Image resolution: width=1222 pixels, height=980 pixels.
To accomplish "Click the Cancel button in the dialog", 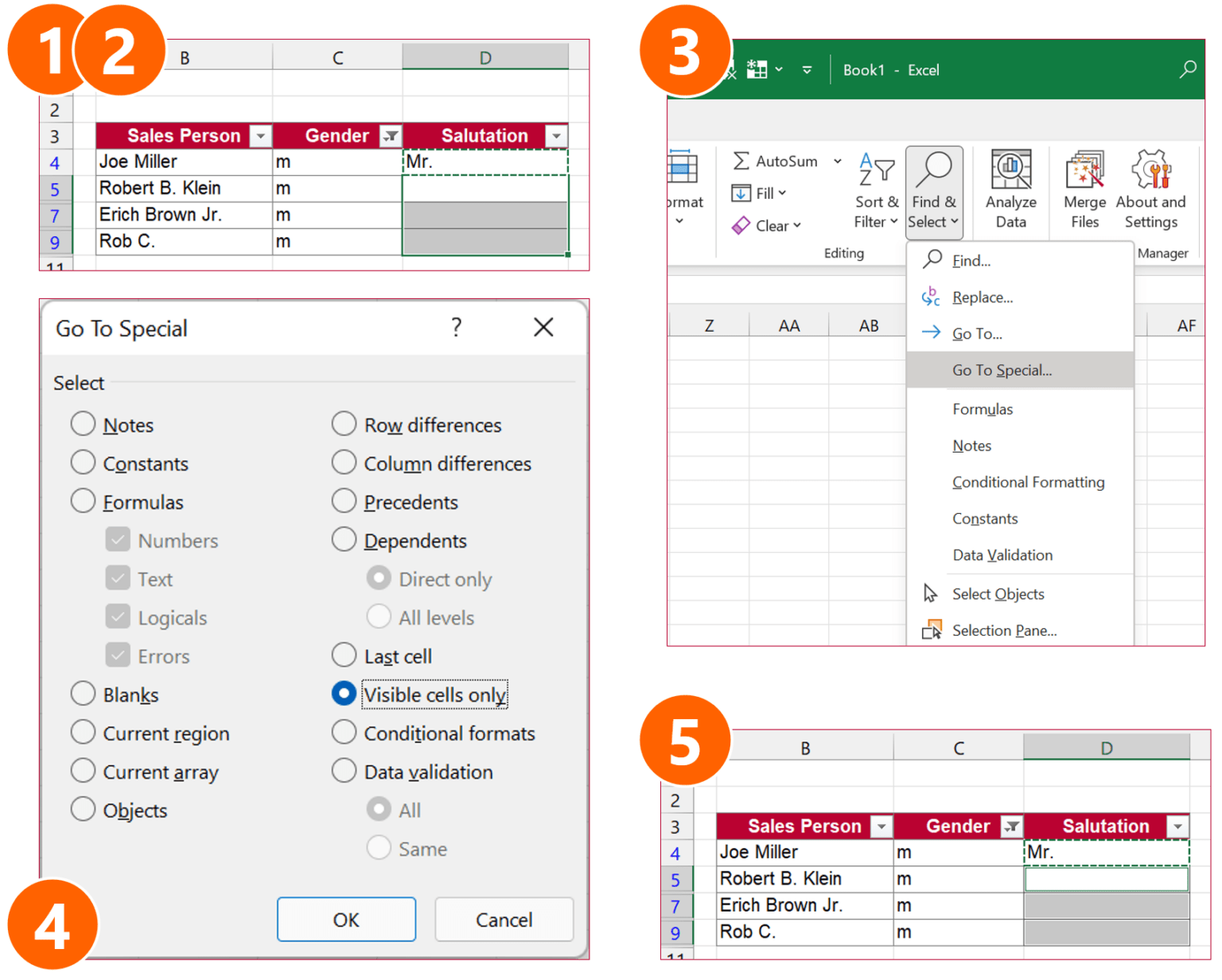I will point(504,920).
